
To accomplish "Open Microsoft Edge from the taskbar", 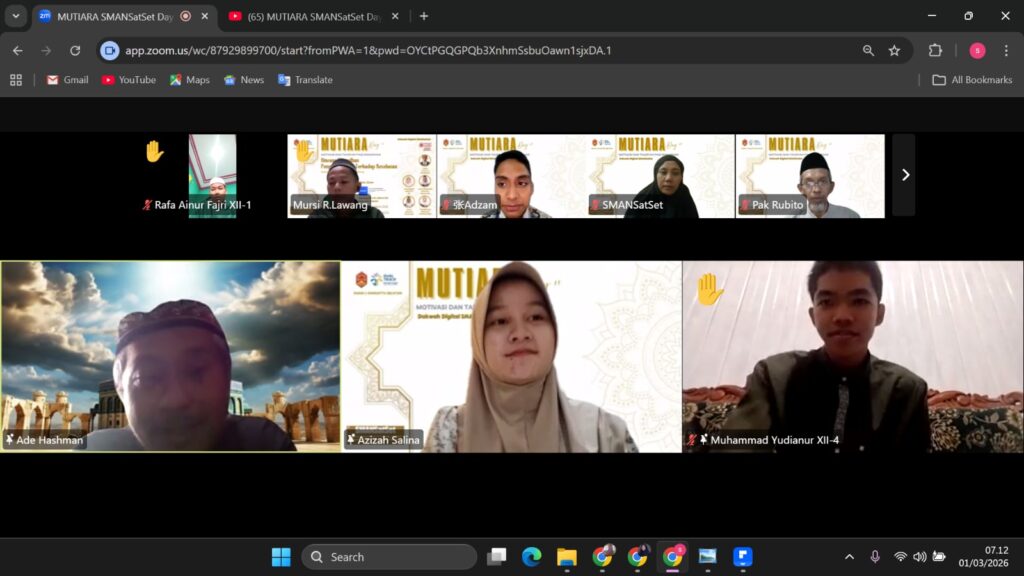I will pos(531,556).
